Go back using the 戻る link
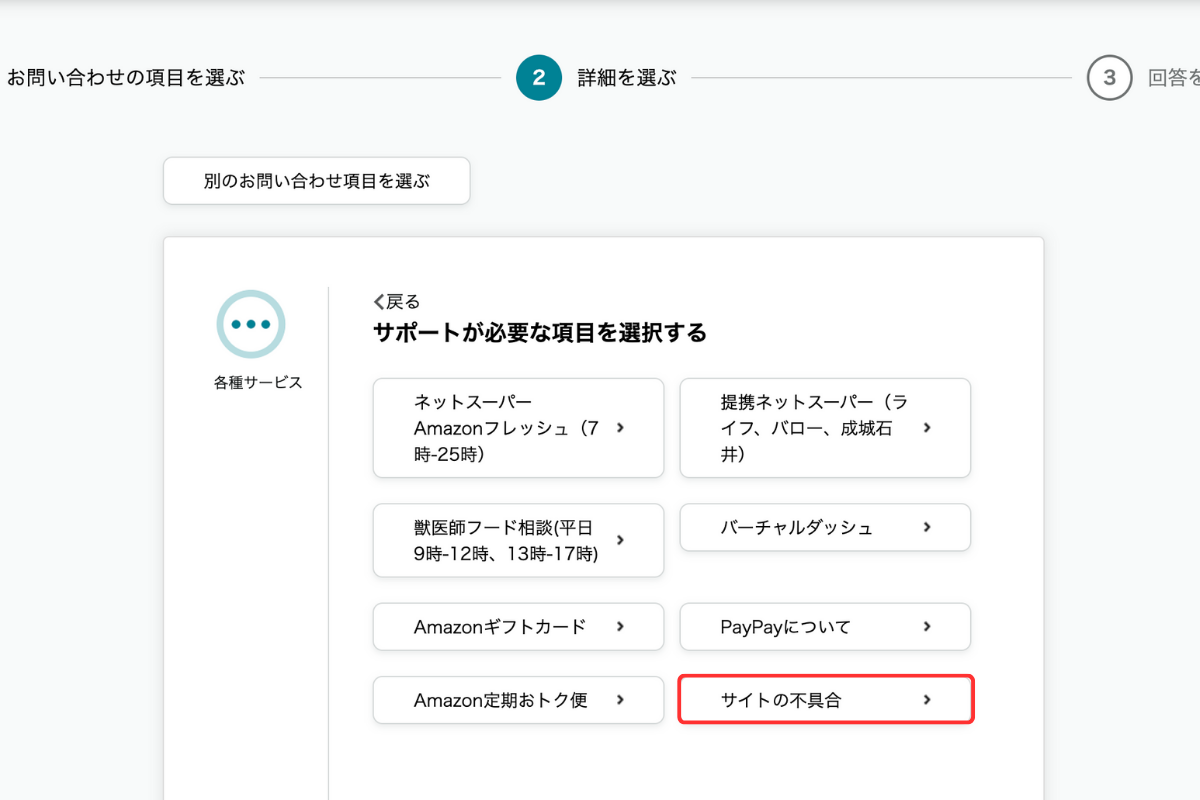Viewport: 1200px width, 800px height. tap(397, 301)
